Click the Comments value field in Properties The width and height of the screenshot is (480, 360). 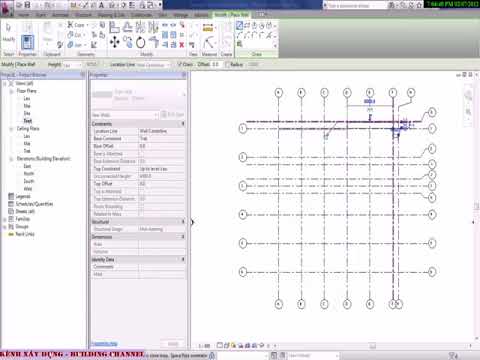coord(162,267)
